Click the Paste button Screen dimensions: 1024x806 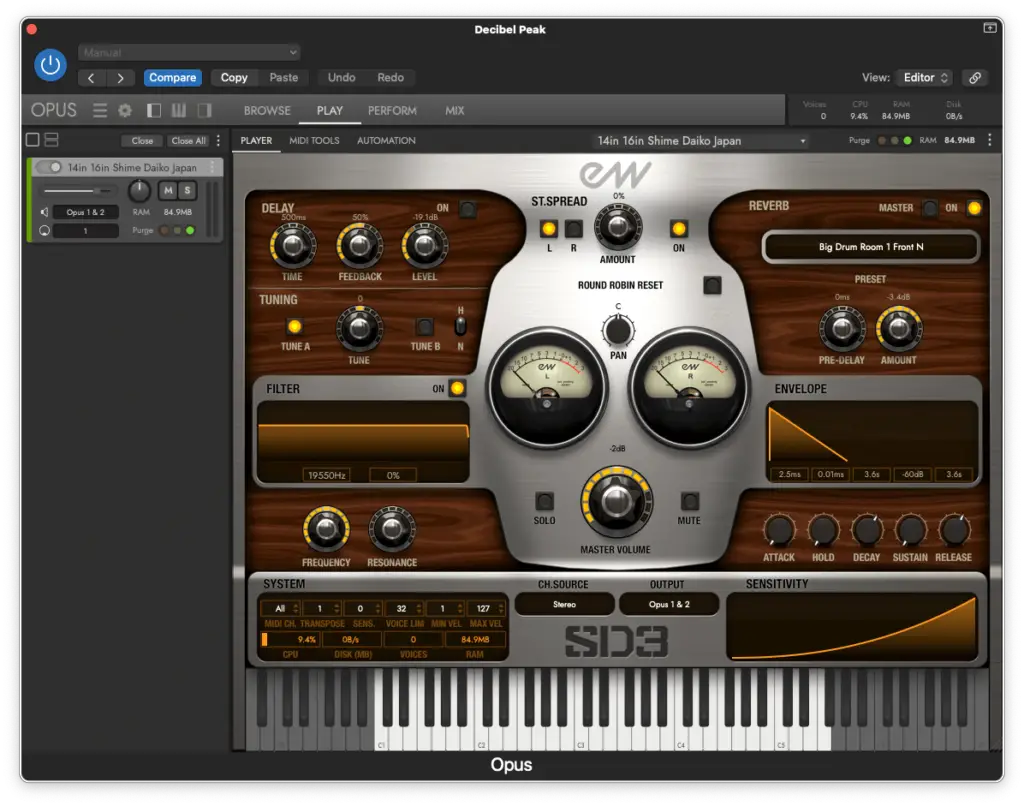pyautogui.click(x=283, y=78)
